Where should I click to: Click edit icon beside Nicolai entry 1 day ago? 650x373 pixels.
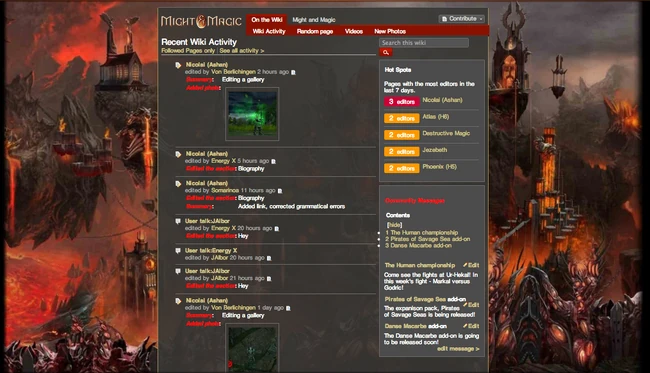[x=178, y=301]
